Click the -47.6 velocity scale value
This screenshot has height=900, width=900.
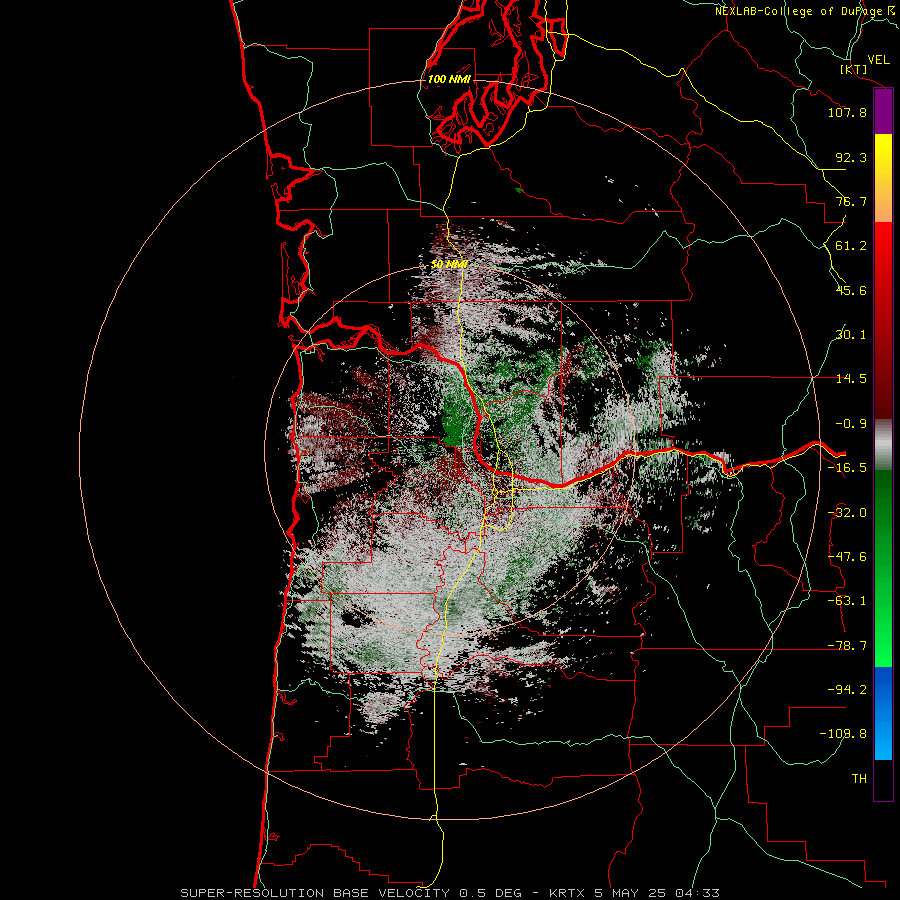[847, 557]
